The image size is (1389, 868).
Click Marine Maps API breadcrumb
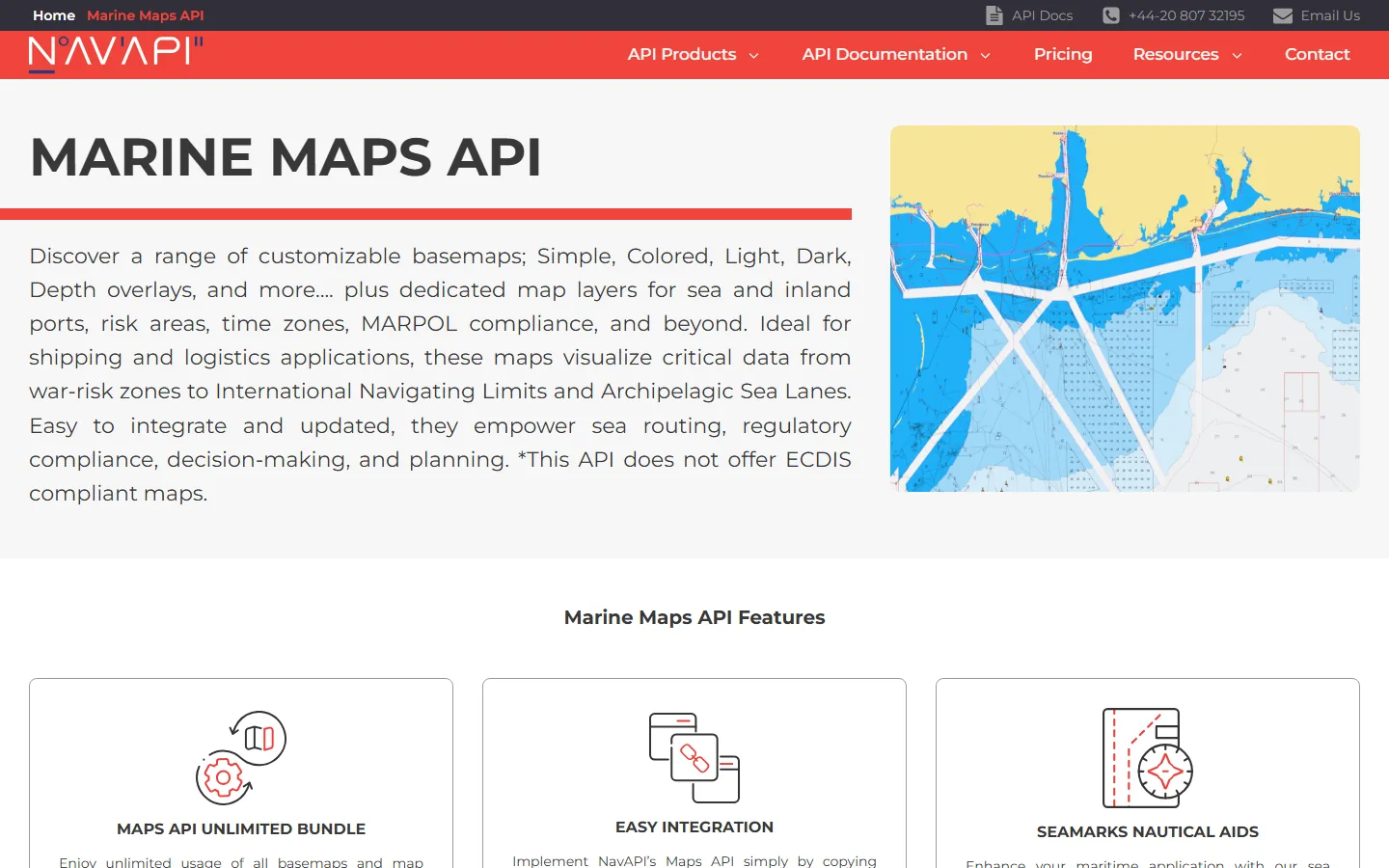[x=146, y=15]
